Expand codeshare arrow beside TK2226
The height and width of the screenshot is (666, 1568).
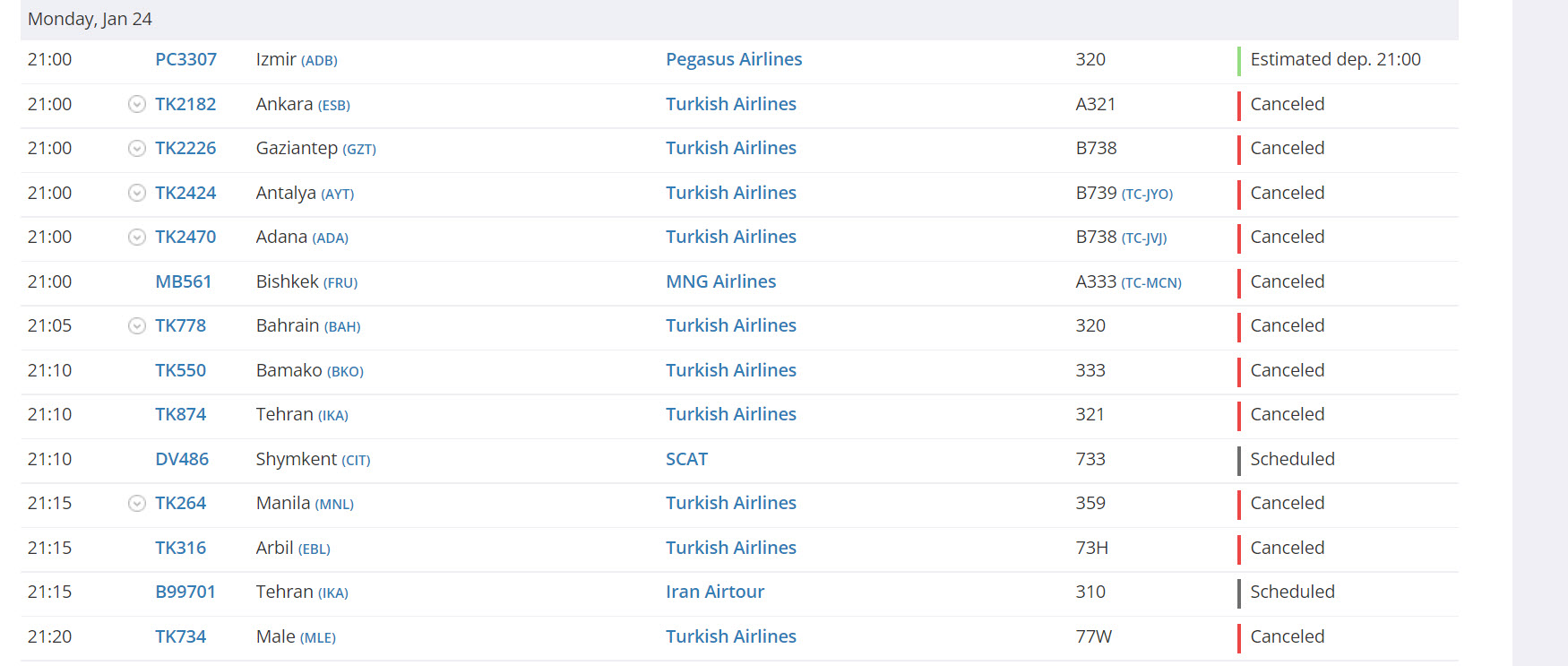(136, 149)
